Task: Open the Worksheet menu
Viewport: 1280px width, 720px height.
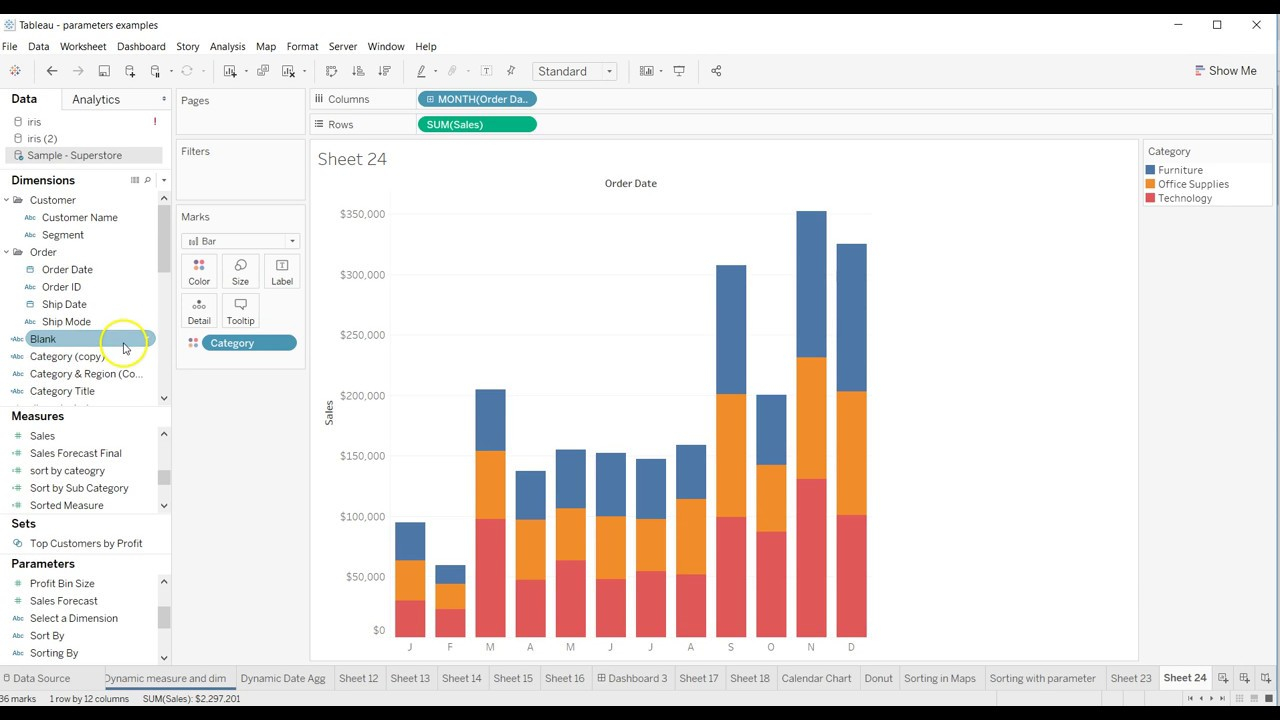Action: coord(83,46)
